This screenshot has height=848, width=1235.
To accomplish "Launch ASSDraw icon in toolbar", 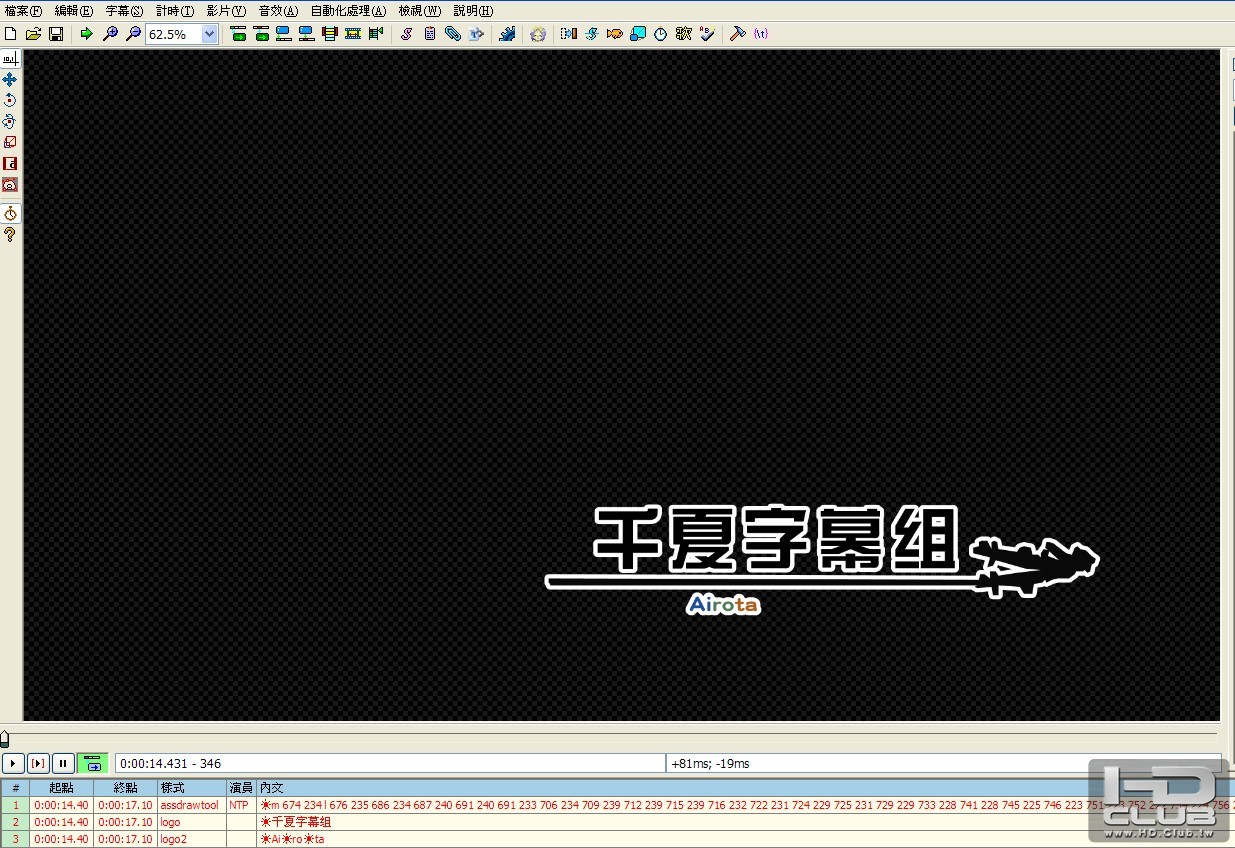I will 538,34.
